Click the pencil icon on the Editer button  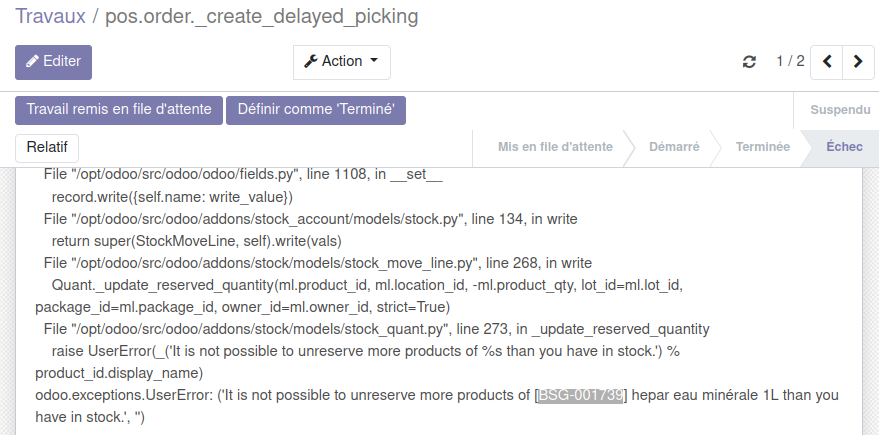click(33, 61)
